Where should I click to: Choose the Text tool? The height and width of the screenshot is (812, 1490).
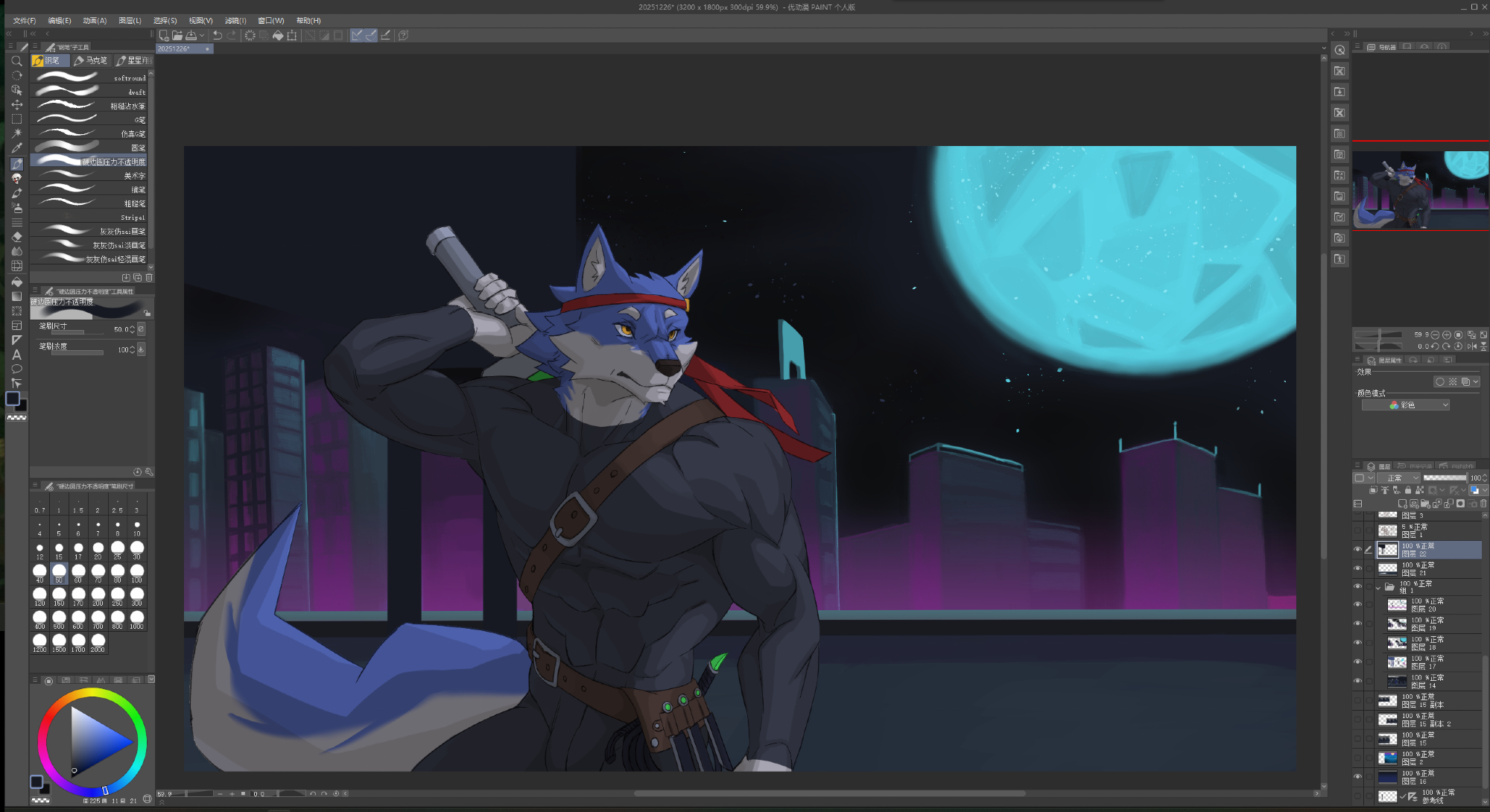point(16,355)
